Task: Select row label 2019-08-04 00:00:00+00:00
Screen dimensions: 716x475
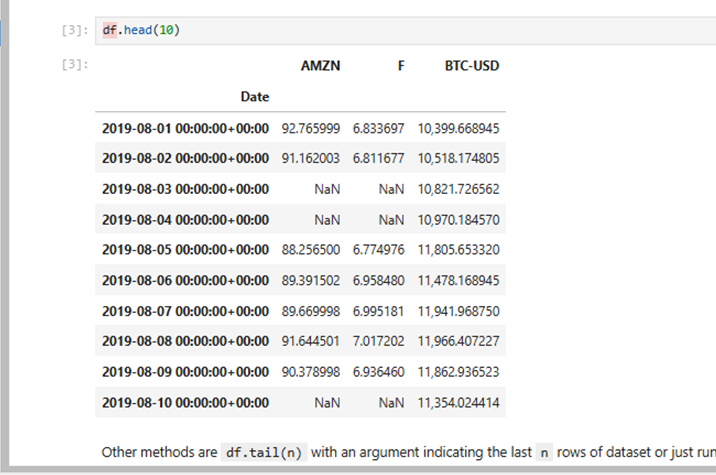Action: click(x=185, y=220)
